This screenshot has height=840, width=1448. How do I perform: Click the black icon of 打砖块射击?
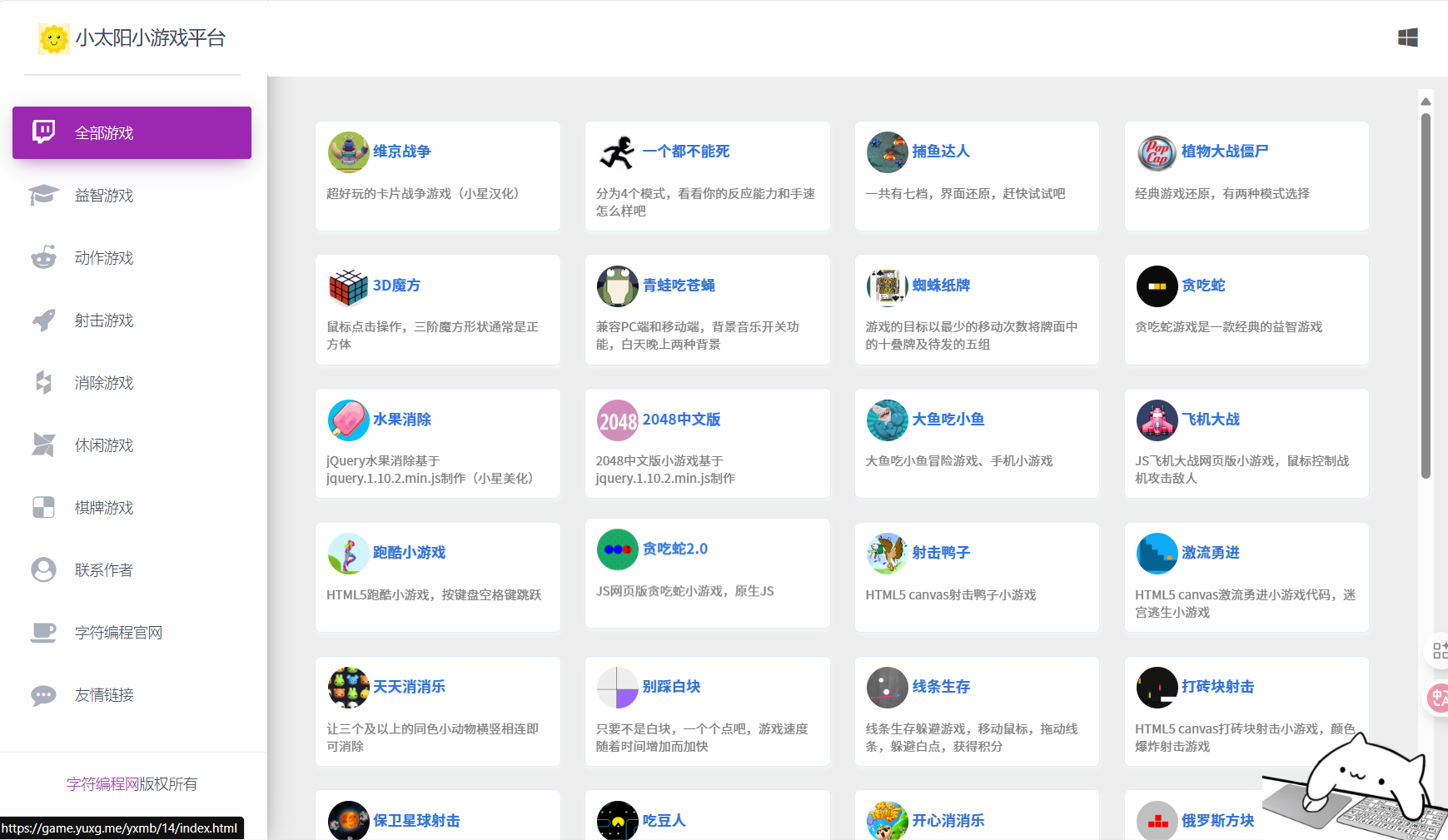point(1157,687)
